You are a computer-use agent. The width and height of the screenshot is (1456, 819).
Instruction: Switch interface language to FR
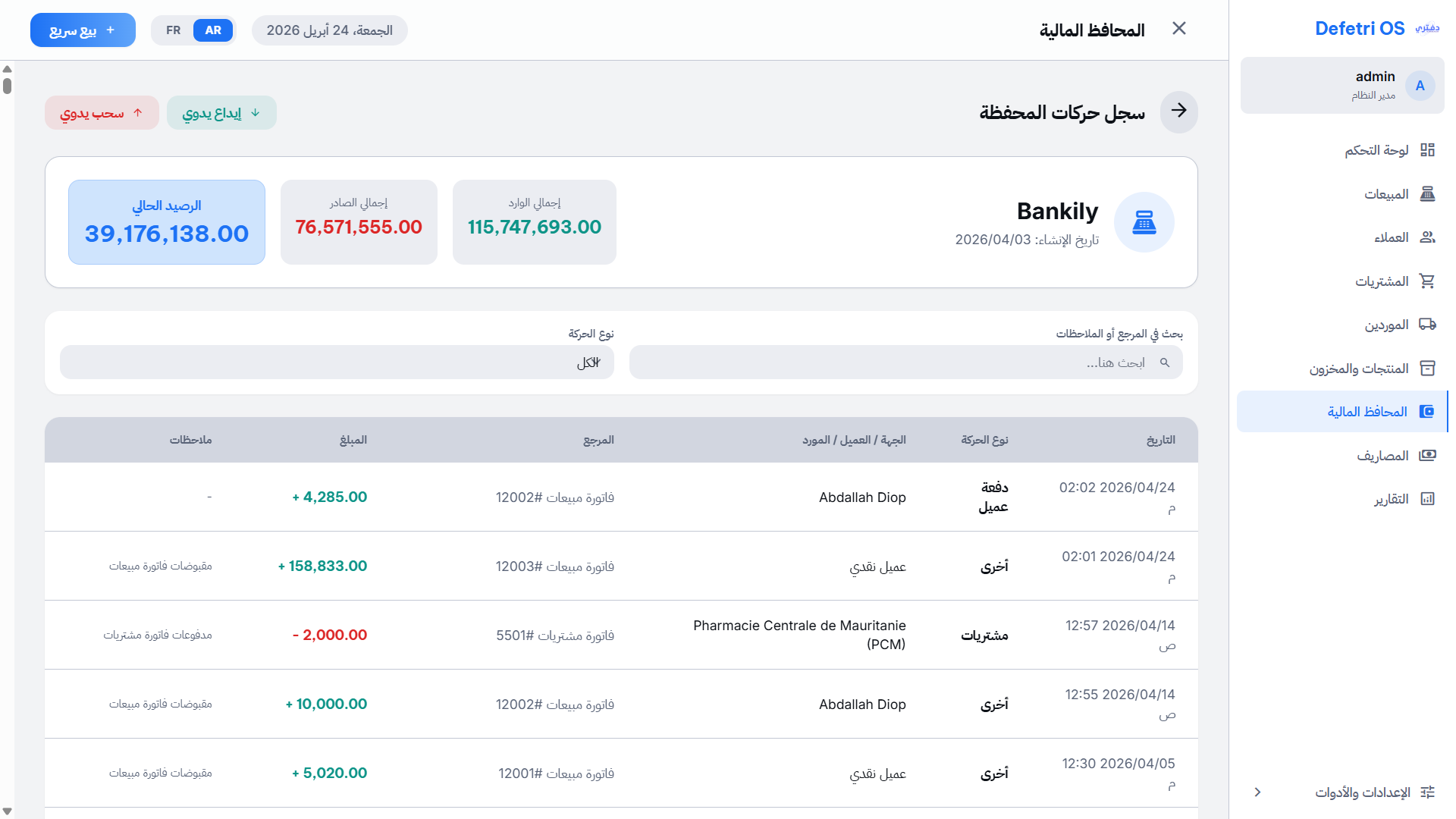(x=173, y=30)
